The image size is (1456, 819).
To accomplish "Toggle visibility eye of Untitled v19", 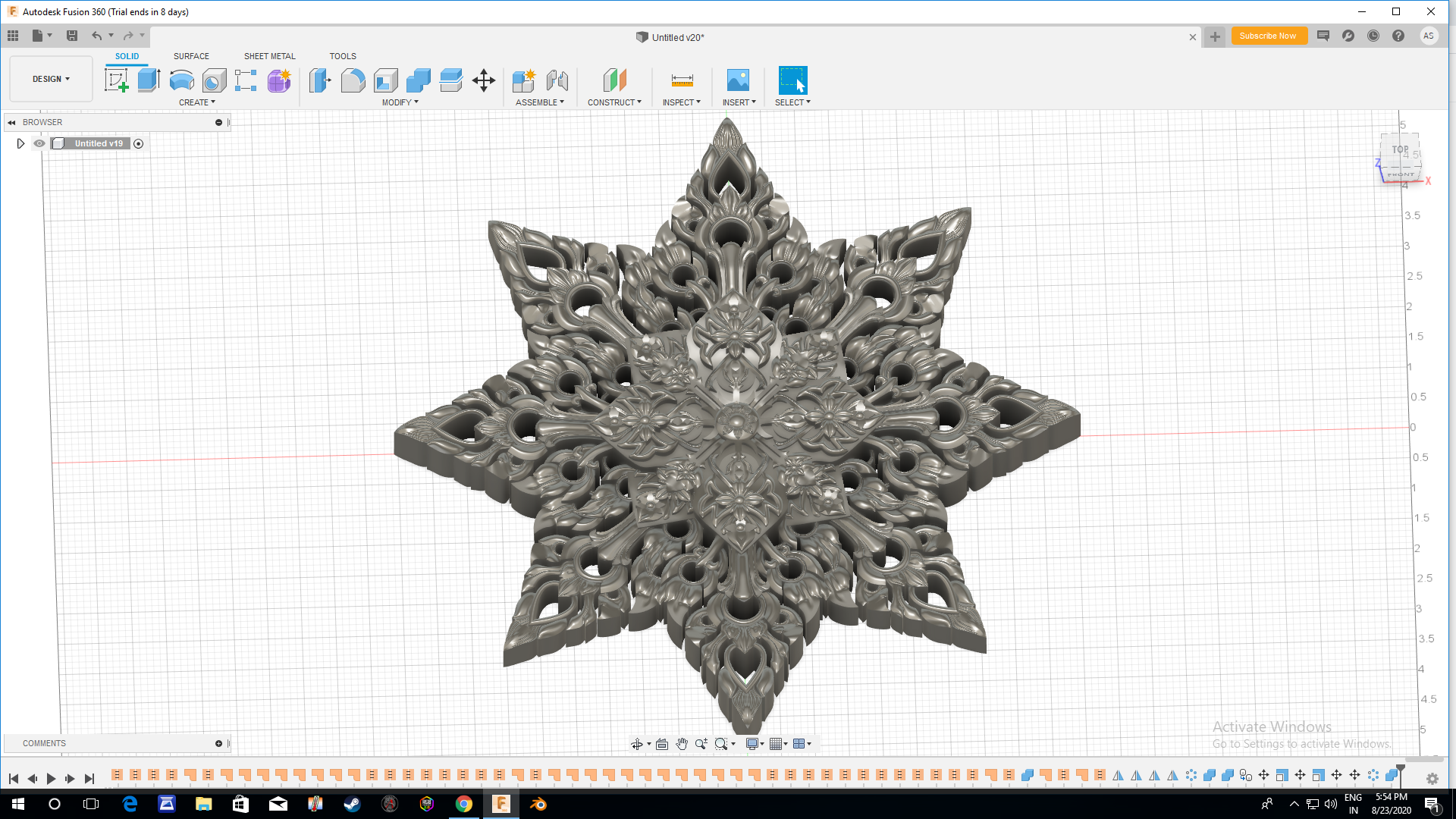I will click(x=39, y=143).
